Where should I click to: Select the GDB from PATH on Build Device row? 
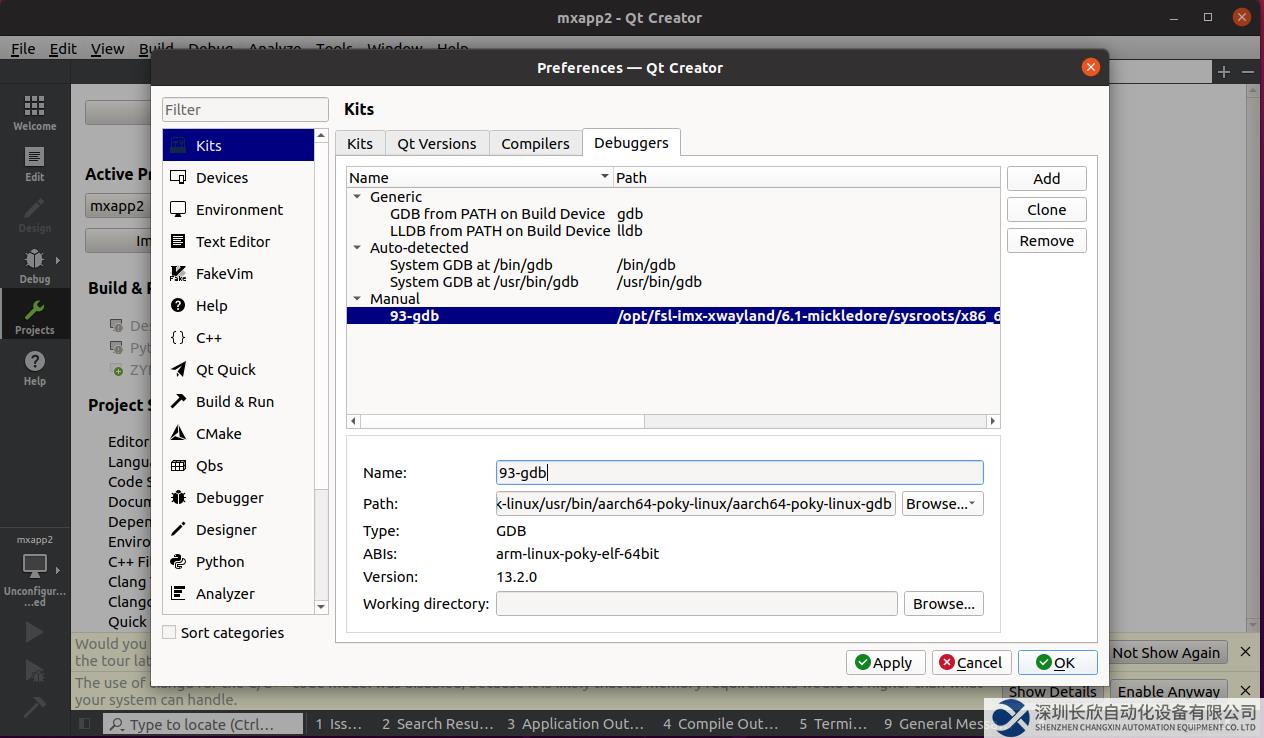click(673, 214)
